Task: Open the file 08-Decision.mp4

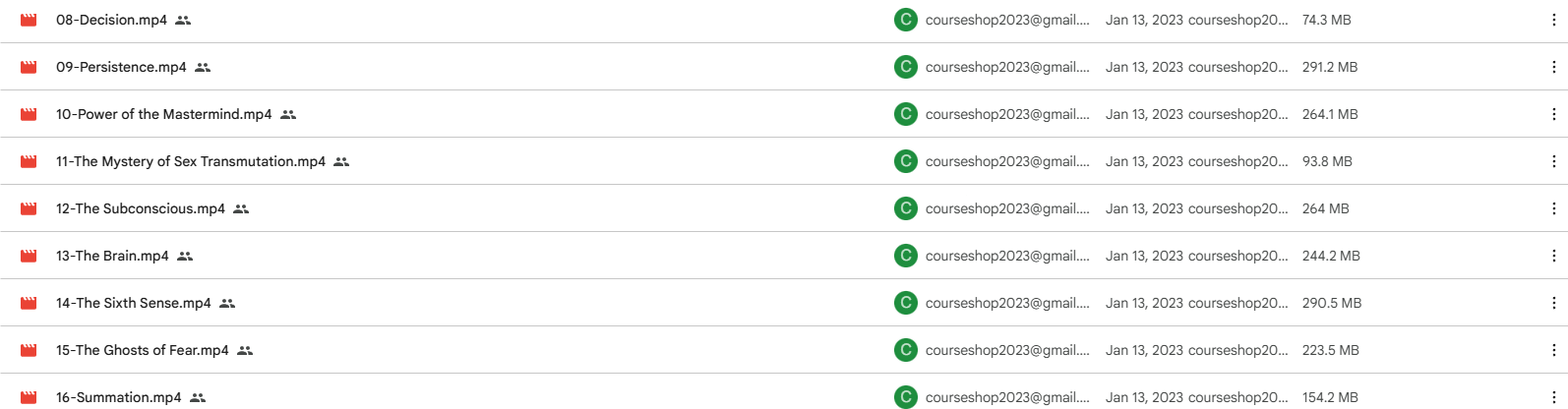Action: click(x=111, y=20)
